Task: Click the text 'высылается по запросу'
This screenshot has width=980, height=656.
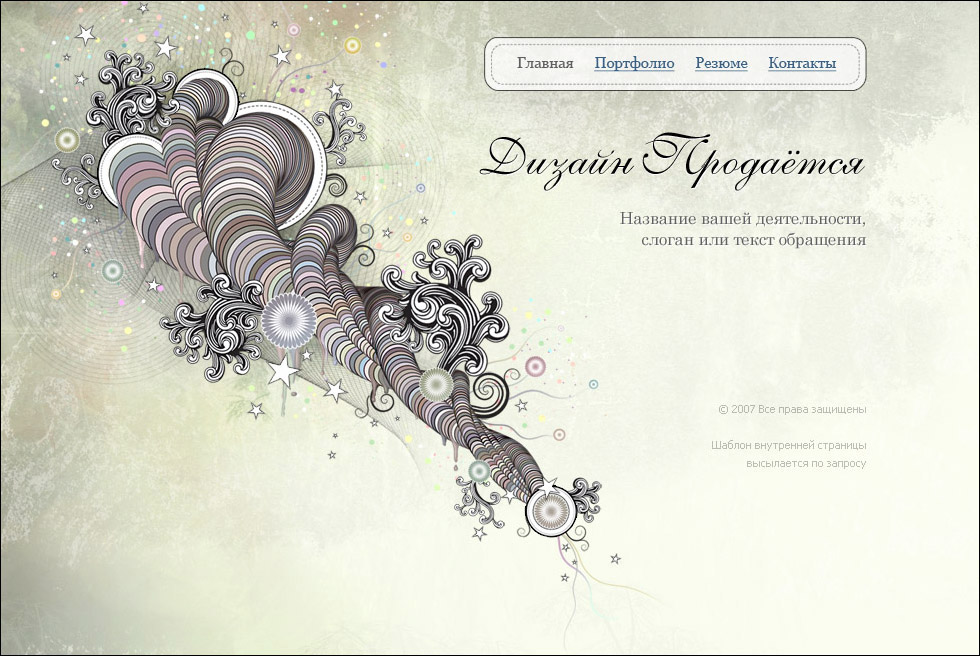Action: 806,464
